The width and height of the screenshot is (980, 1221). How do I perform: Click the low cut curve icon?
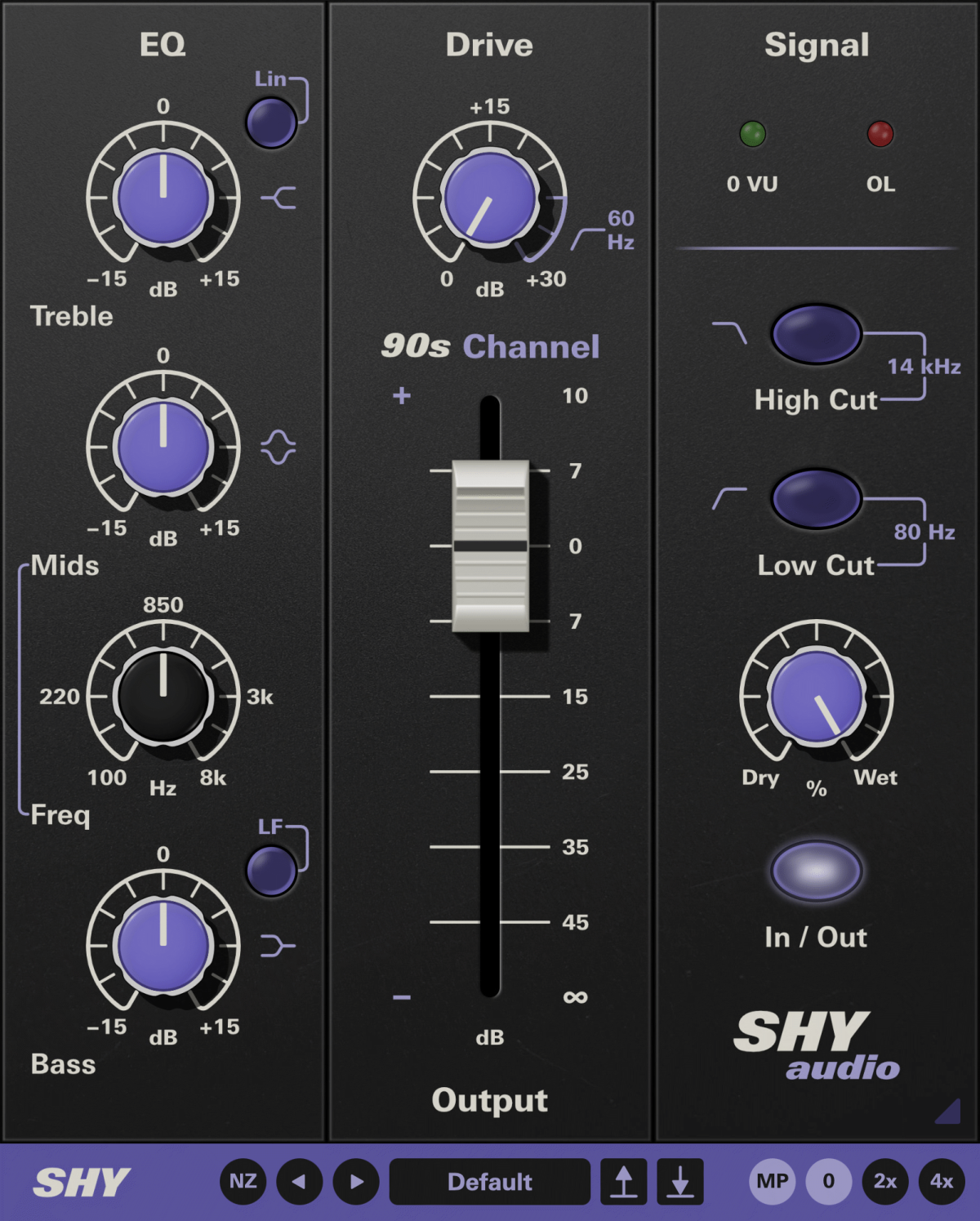(729, 498)
